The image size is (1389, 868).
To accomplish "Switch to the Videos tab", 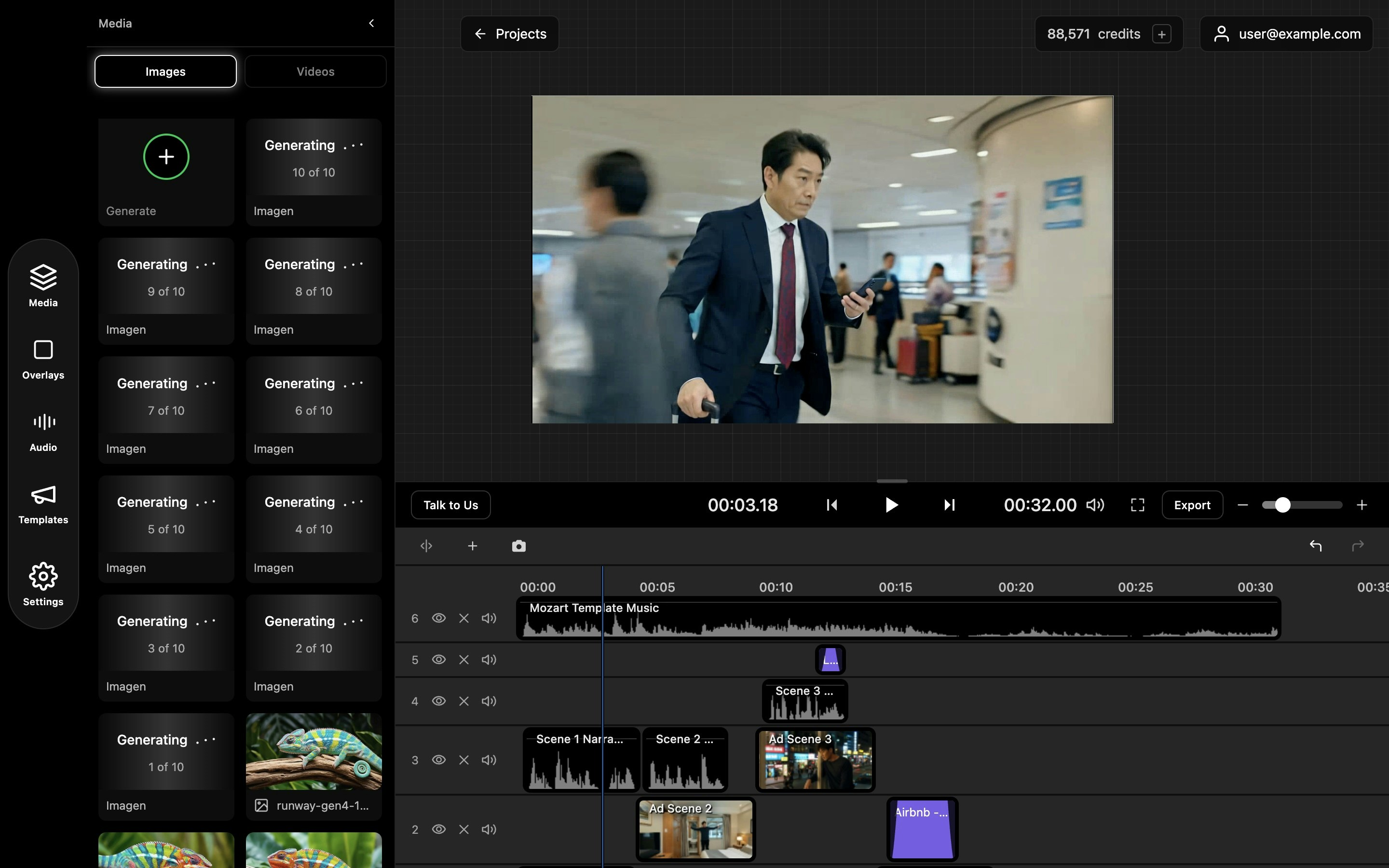I will click(x=315, y=71).
